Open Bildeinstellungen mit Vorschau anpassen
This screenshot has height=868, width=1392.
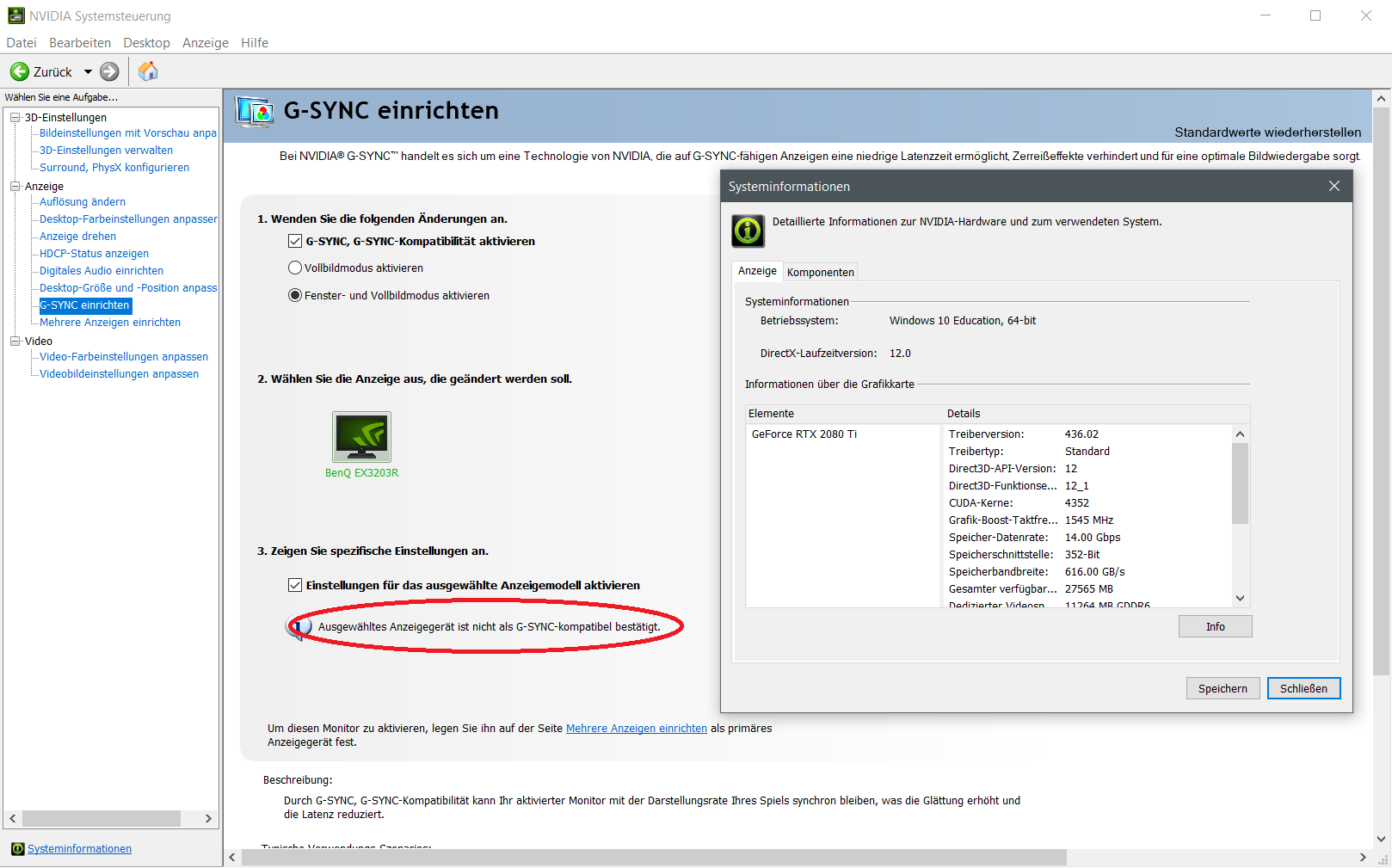point(128,133)
